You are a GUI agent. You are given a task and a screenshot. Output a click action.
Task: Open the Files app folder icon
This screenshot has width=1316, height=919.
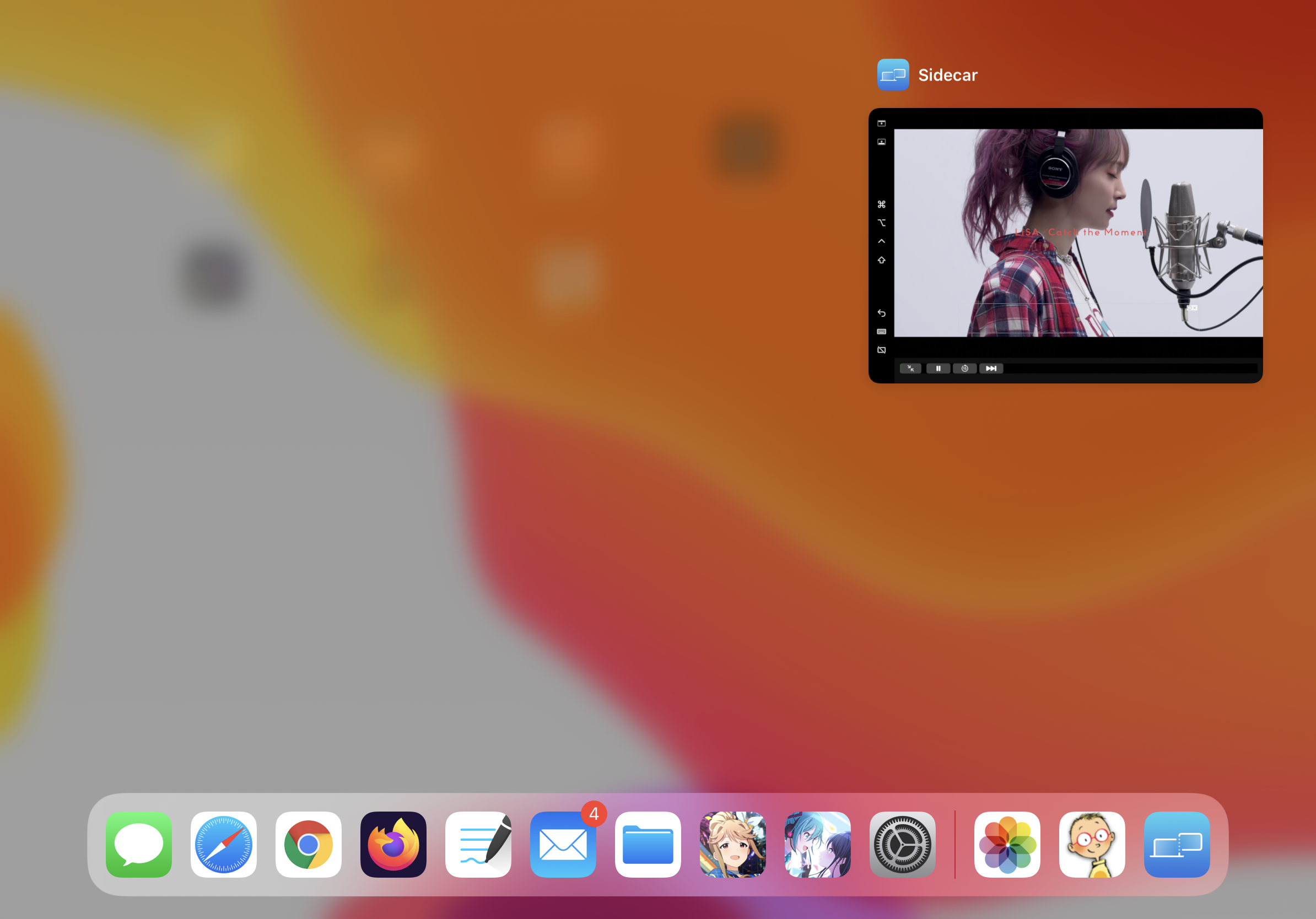(x=648, y=844)
